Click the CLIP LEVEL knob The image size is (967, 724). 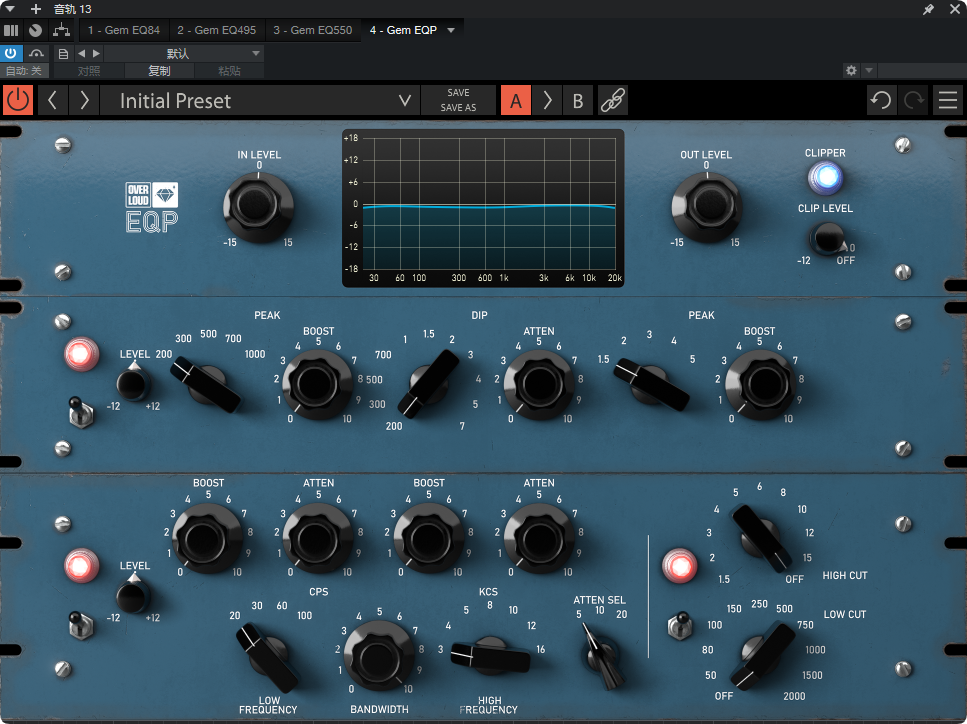[827, 238]
